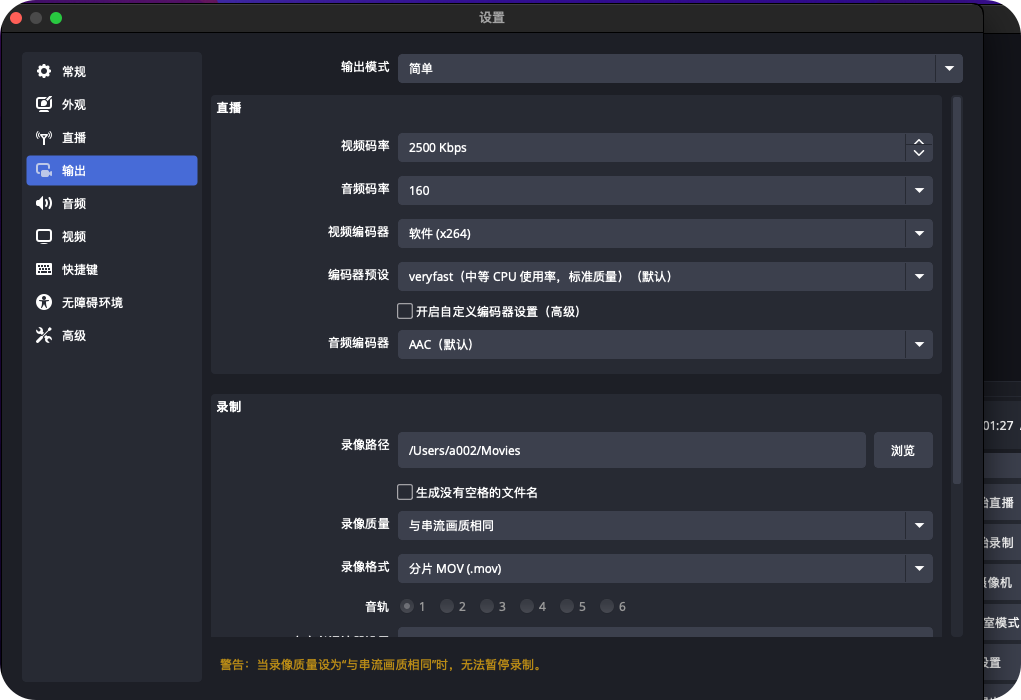Image resolution: width=1021 pixels, height=700 pixels.
Task: Open the 录像质量 dropdown
Action: [665, 525]
